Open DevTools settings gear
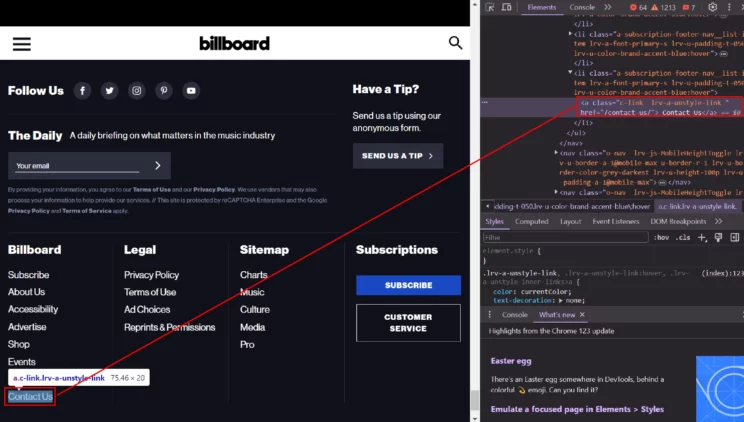The width and height of the screenshot is (744, 422). coord(713,7)
